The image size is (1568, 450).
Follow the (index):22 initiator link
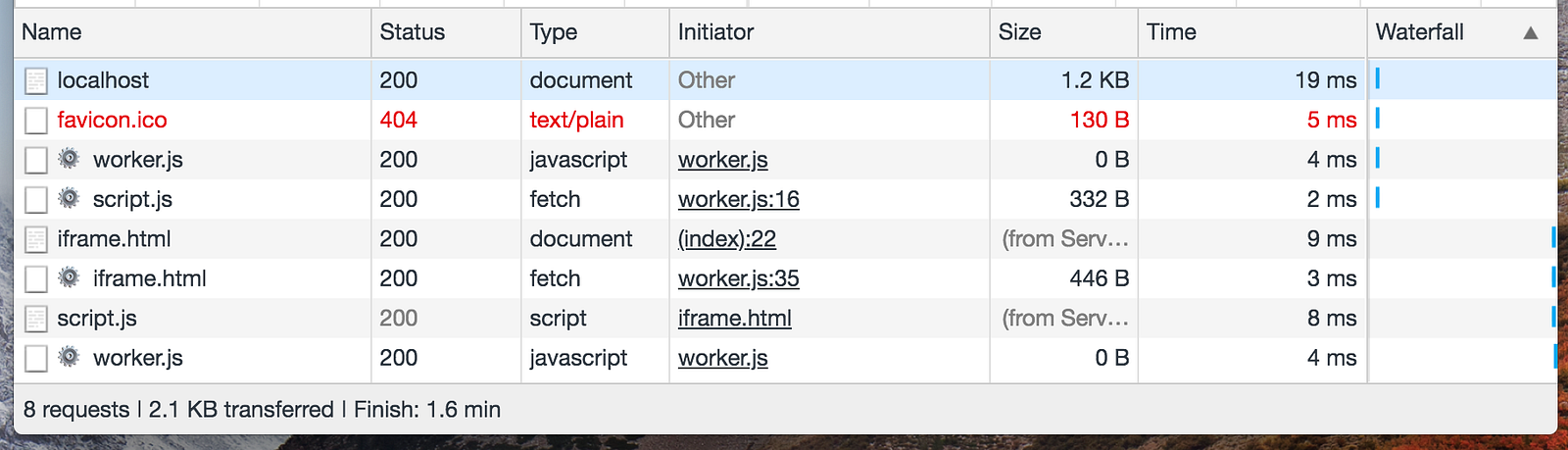(x=726, y=239)
